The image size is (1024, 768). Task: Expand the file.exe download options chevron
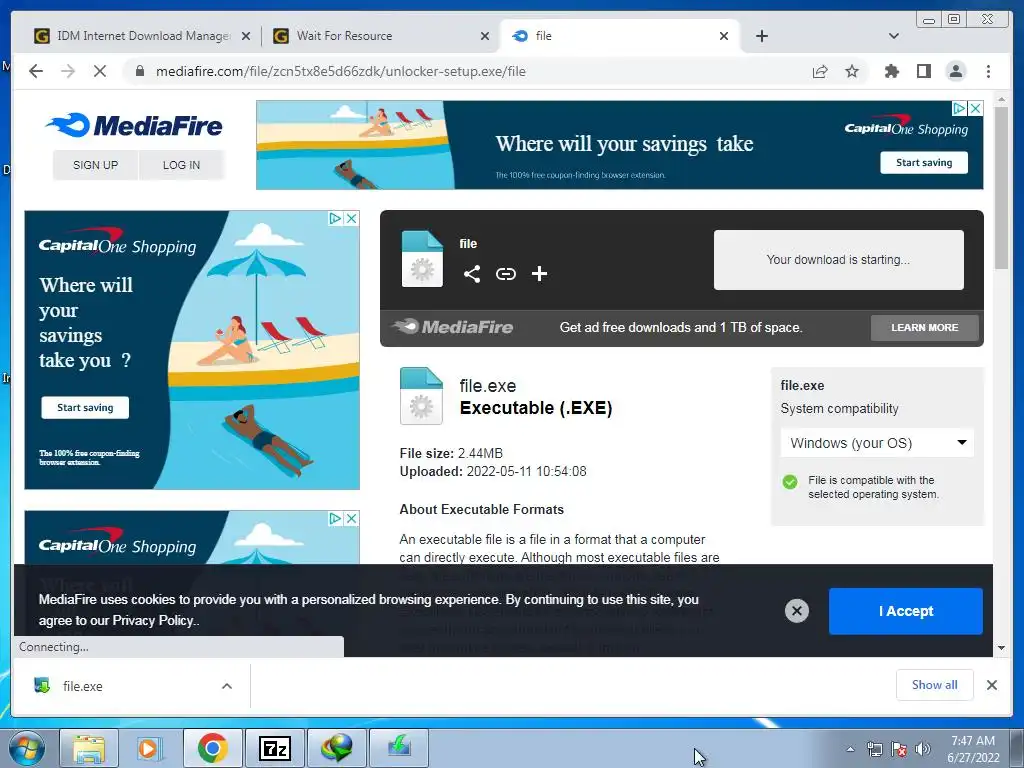pos(227,686)
